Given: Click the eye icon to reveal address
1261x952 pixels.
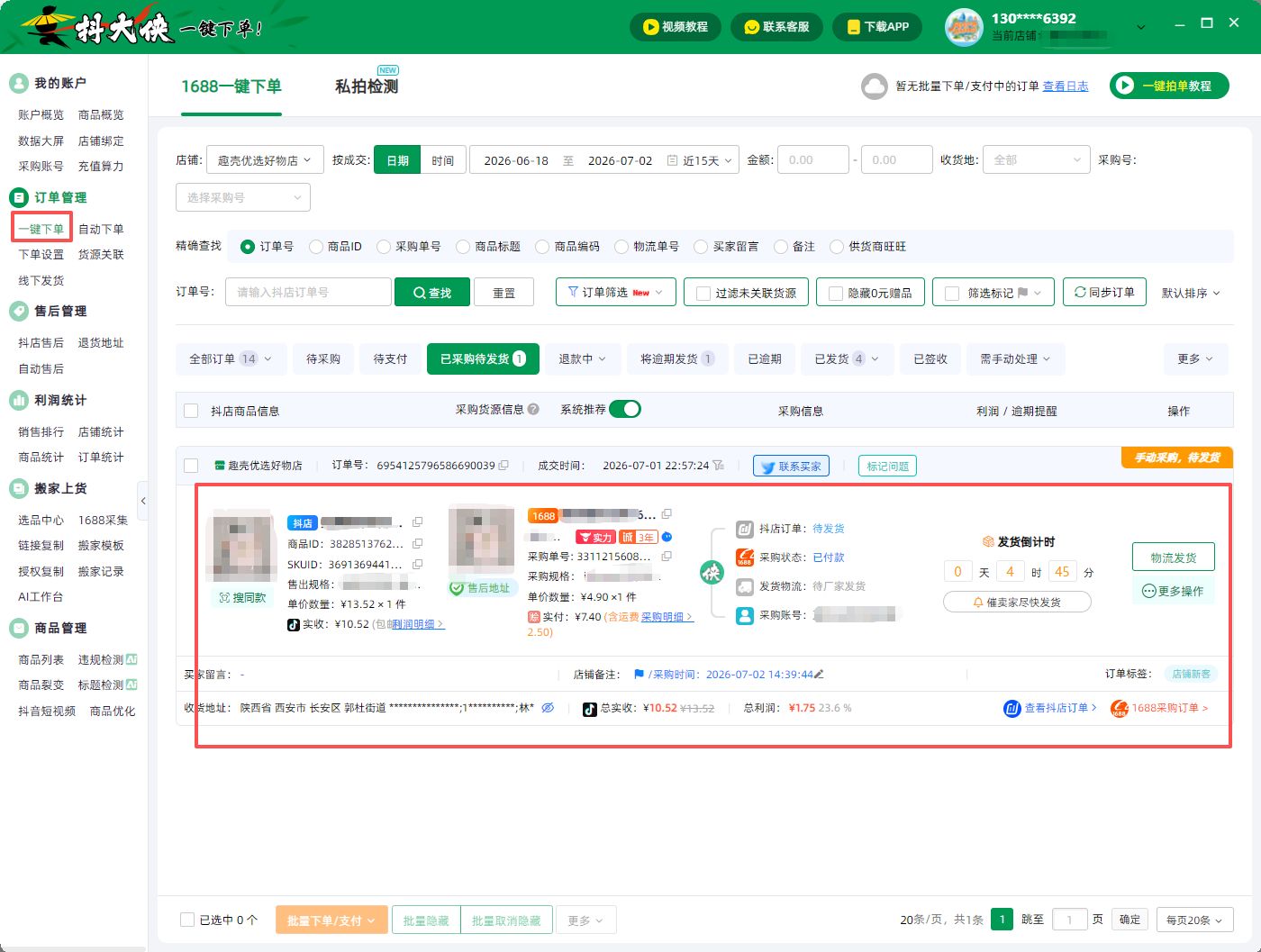Looking at the screenshot, I should point(548,708).
